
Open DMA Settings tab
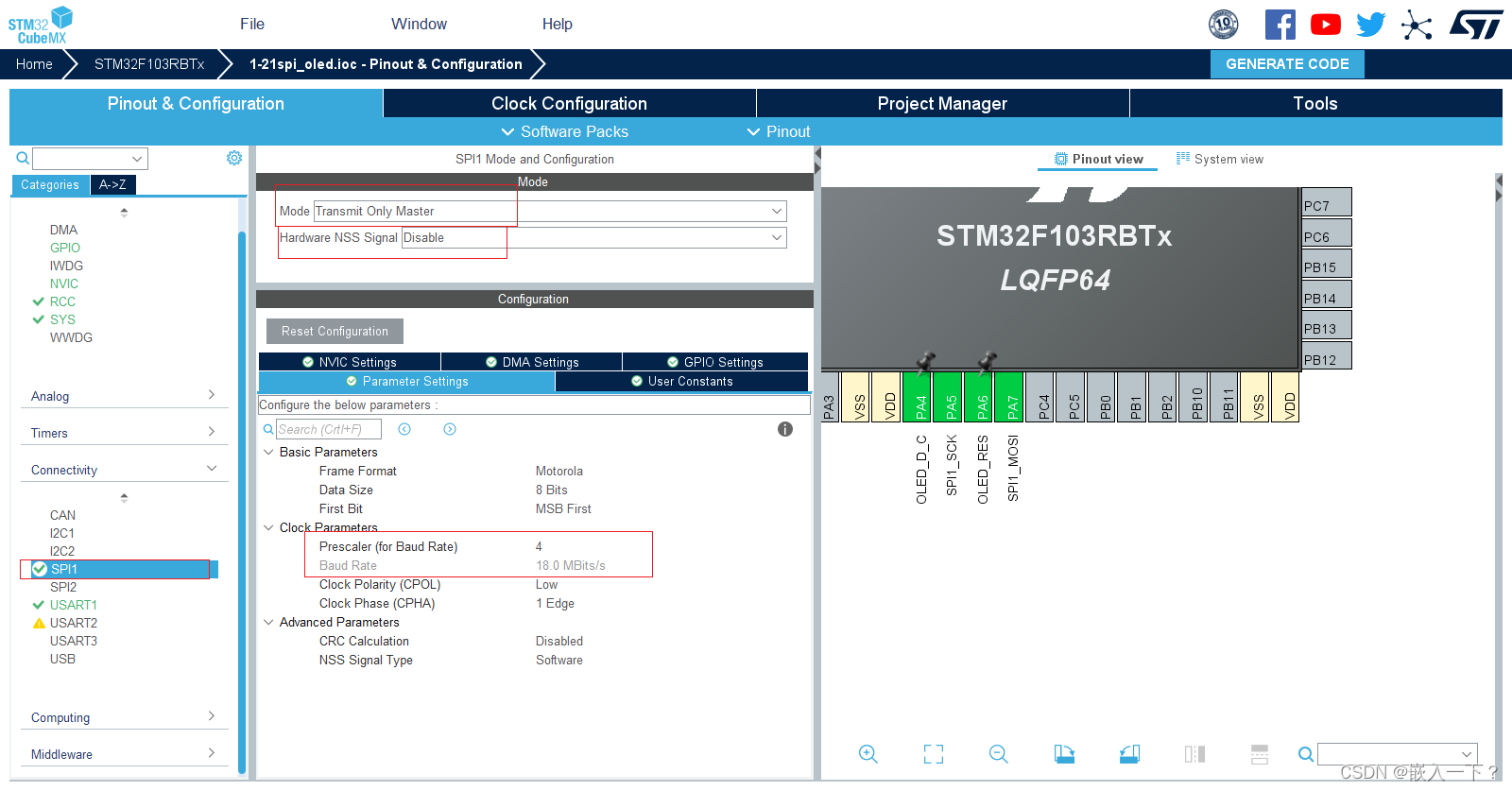click(x=532, y=362)
